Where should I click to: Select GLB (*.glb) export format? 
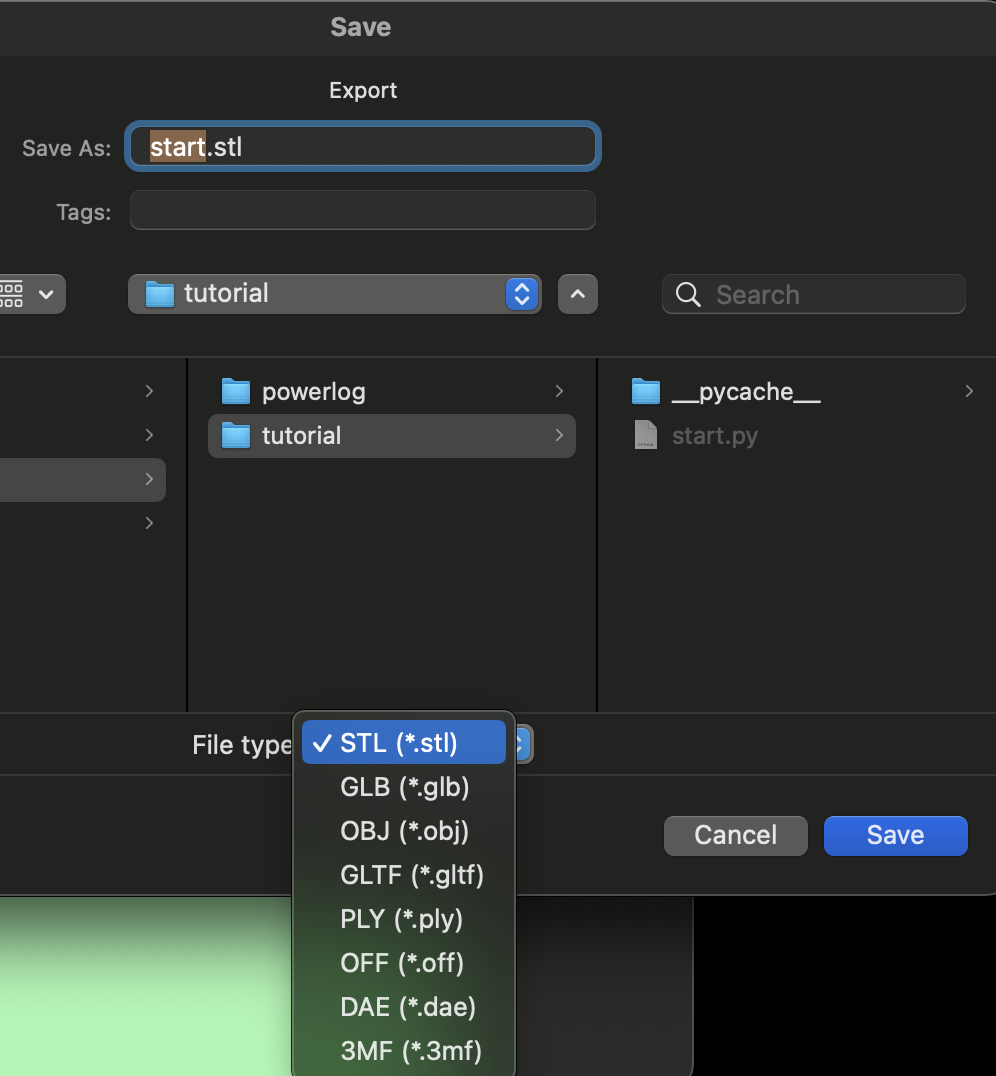(403, 787)
